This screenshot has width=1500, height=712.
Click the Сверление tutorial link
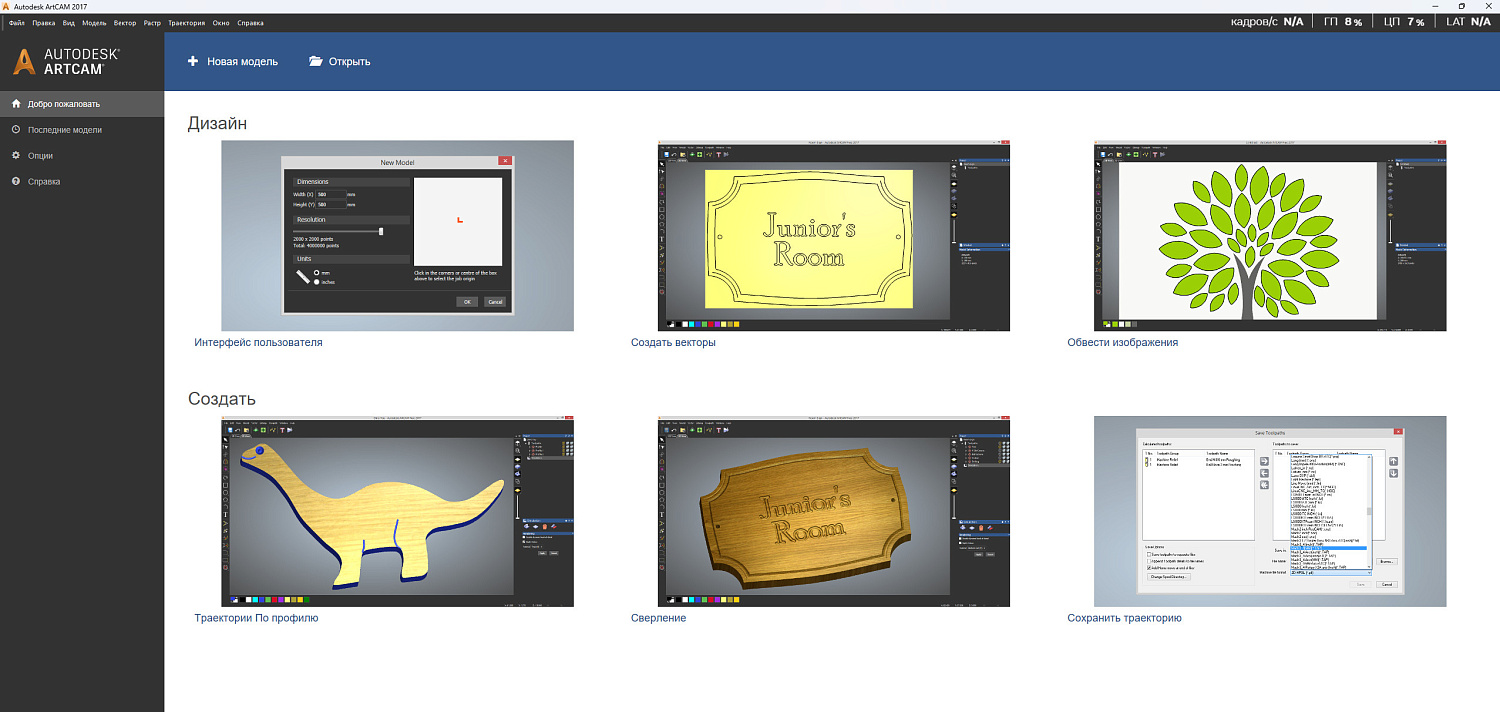658,619
